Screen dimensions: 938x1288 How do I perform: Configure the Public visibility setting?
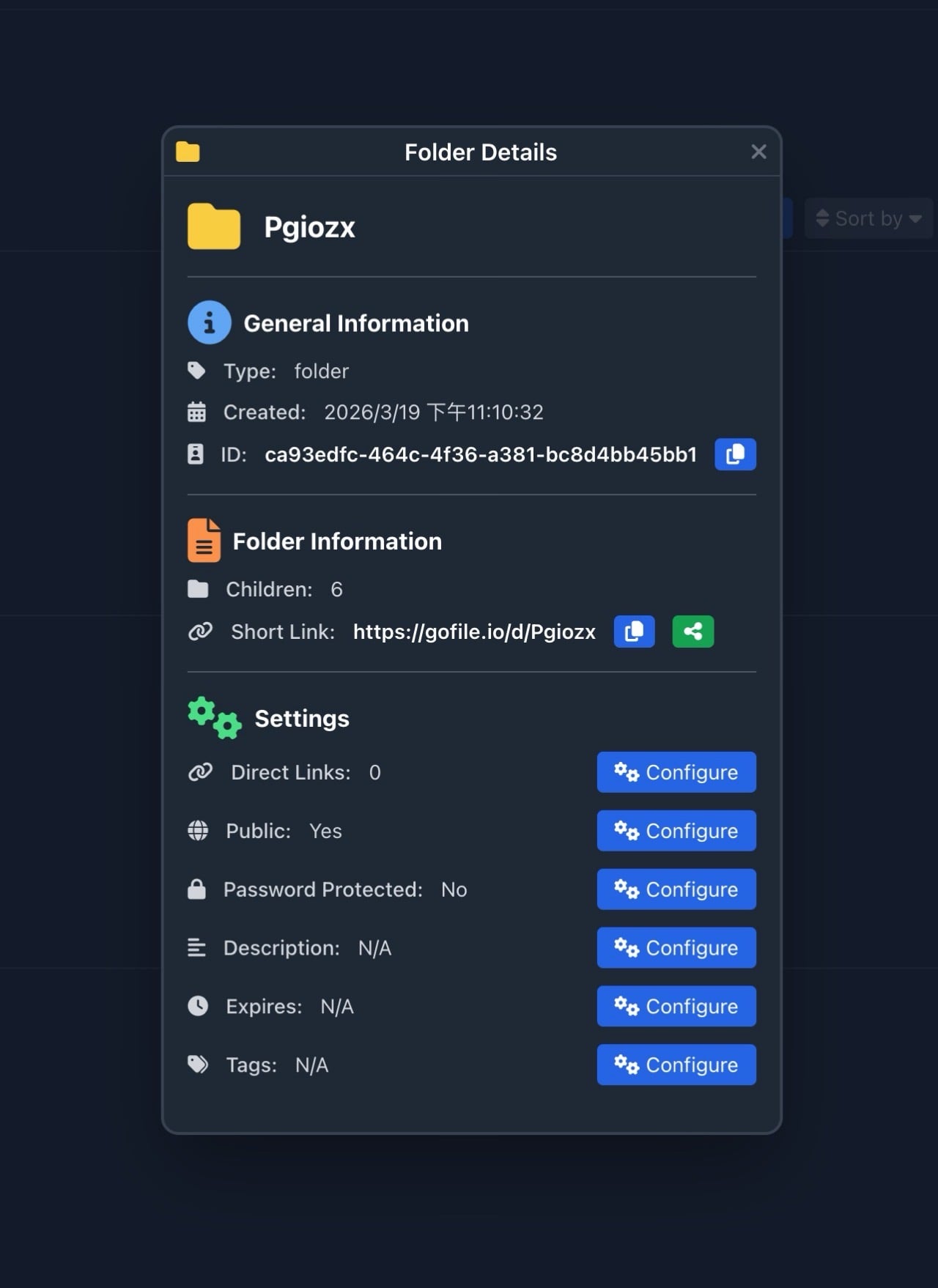(676, 831)
